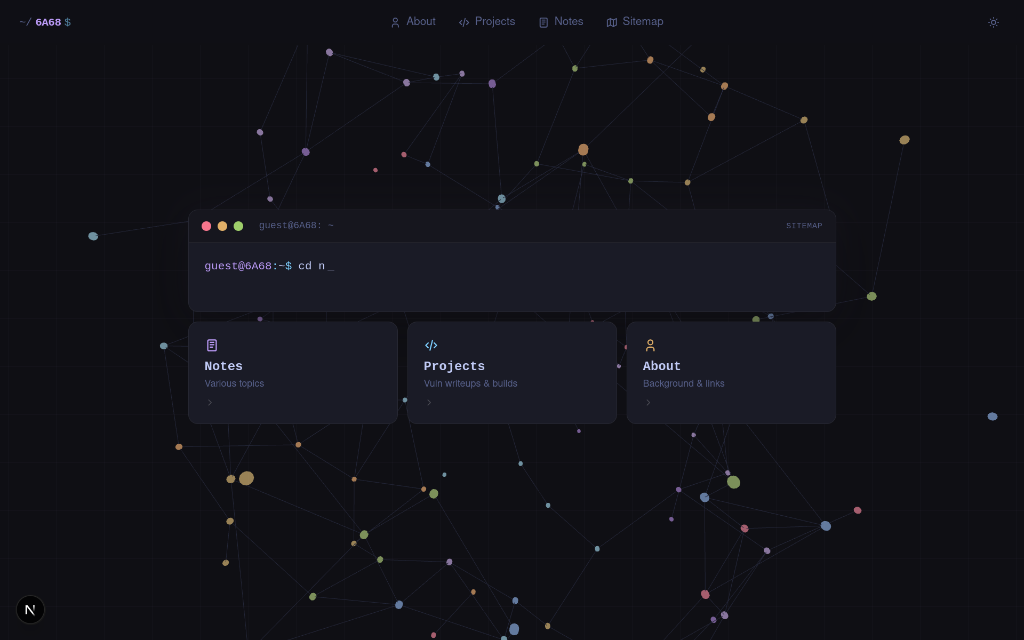Open the About card title

[662, 366]
